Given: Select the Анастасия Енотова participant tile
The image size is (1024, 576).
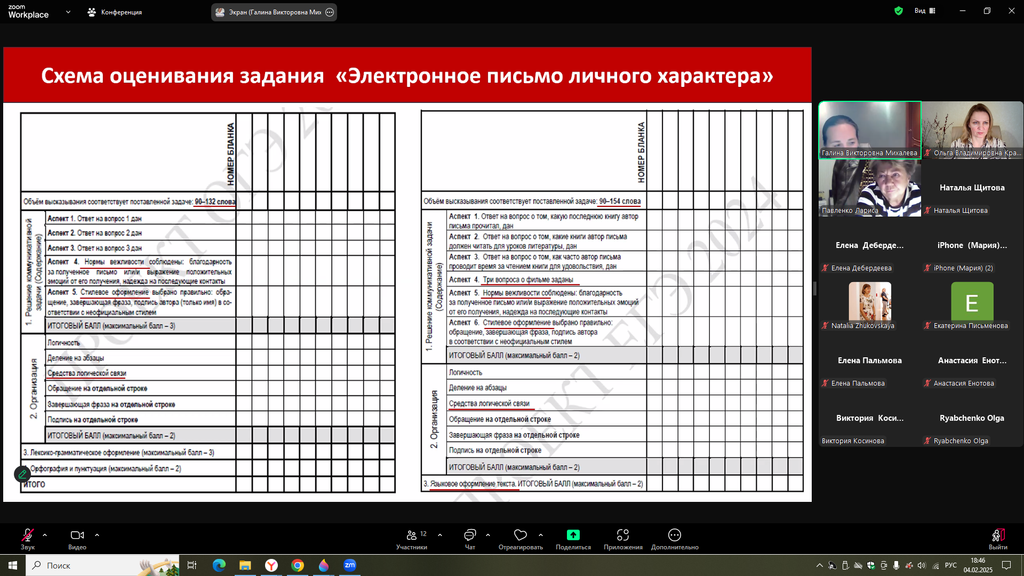Looking at the screenshot, I should pos(972,360).
